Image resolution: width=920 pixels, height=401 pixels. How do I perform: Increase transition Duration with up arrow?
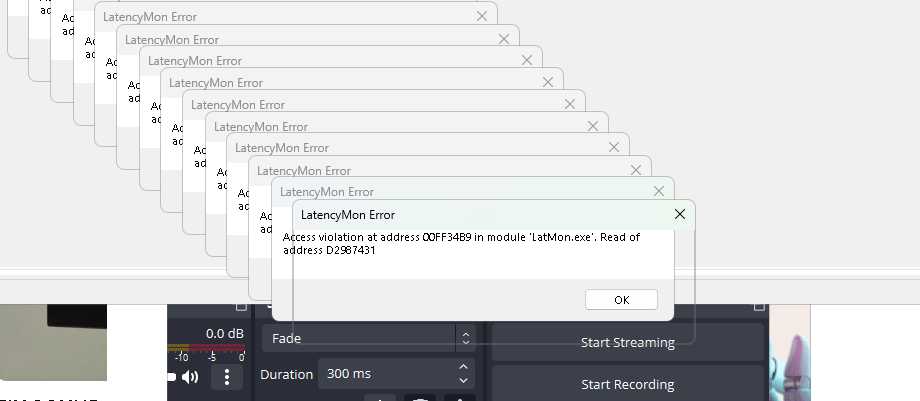(463, 367)
